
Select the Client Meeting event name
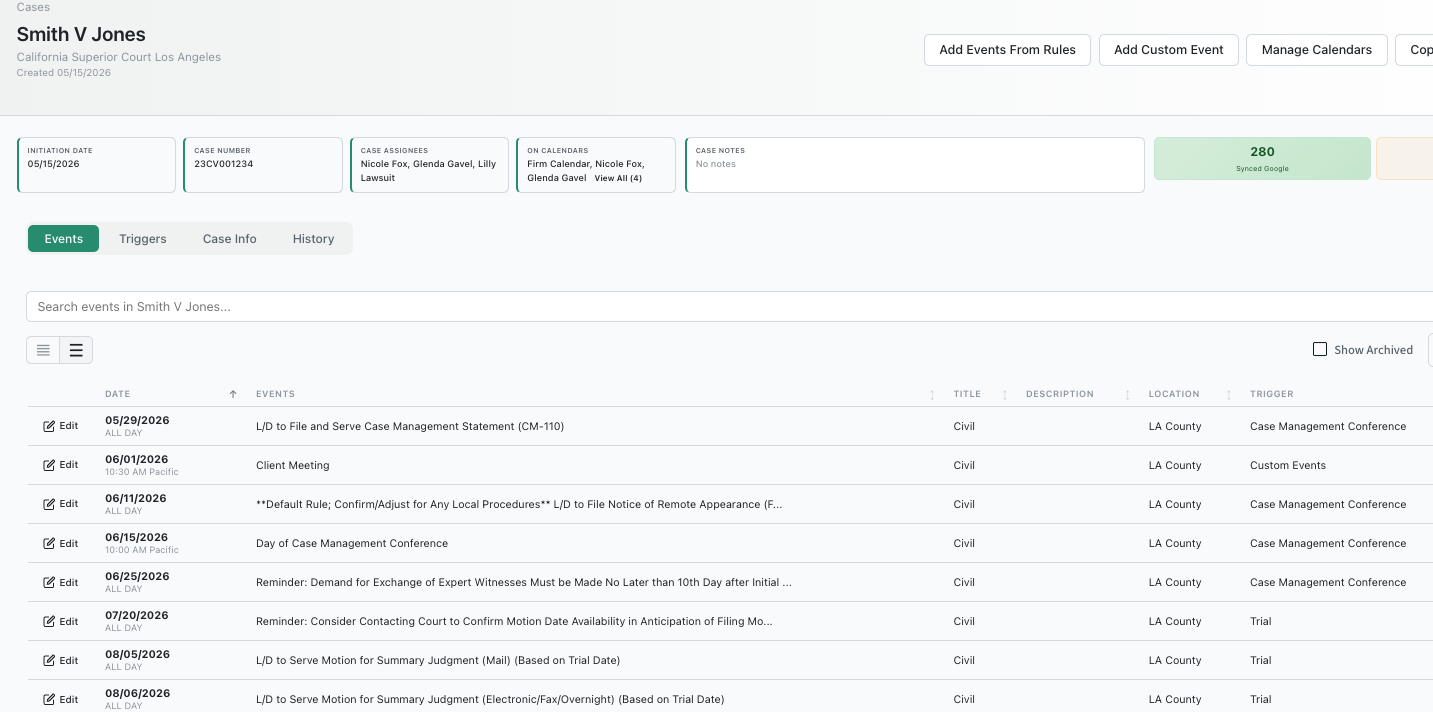coord(293,465)
